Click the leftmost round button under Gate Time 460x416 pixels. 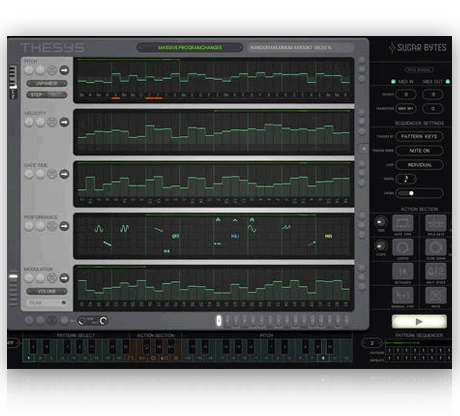coord(29,174)
